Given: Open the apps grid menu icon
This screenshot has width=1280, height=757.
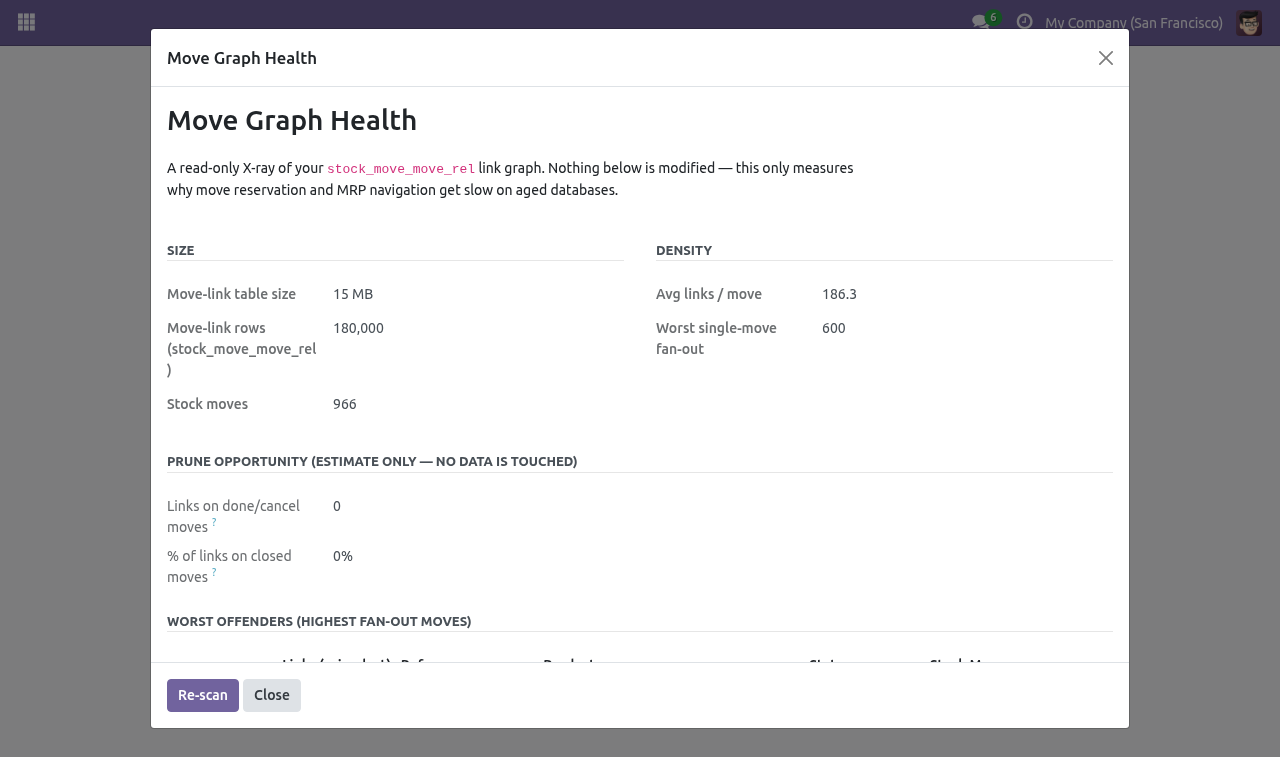Looking at the screenshot, I should coord(27,22).
